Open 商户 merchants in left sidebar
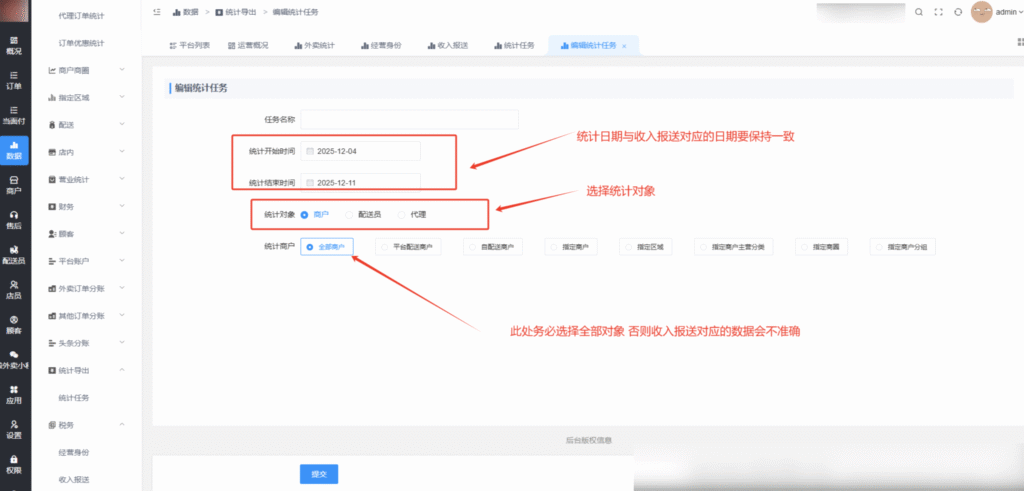The width and height of the screenshot is (1024, 491). pyautogui.click(x=14, y=185)
